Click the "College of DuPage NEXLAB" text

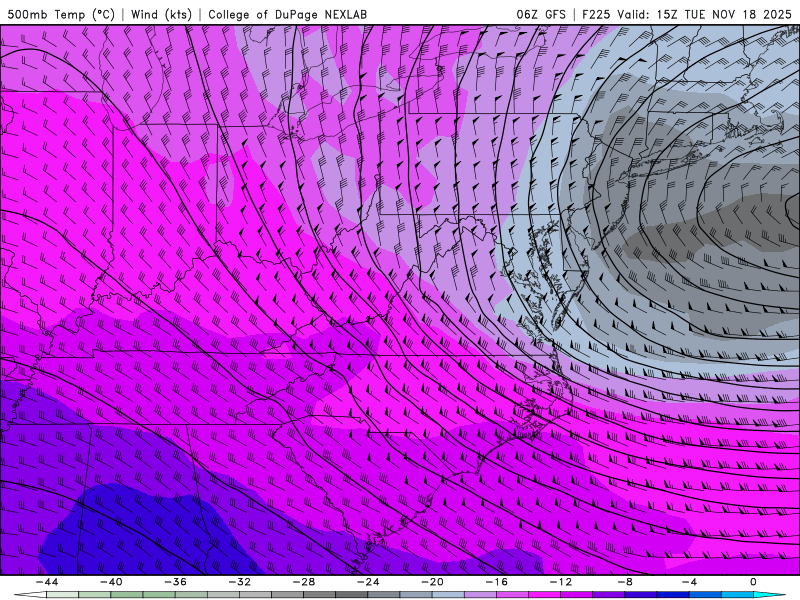pyautogui.click(x=287, y=14)
